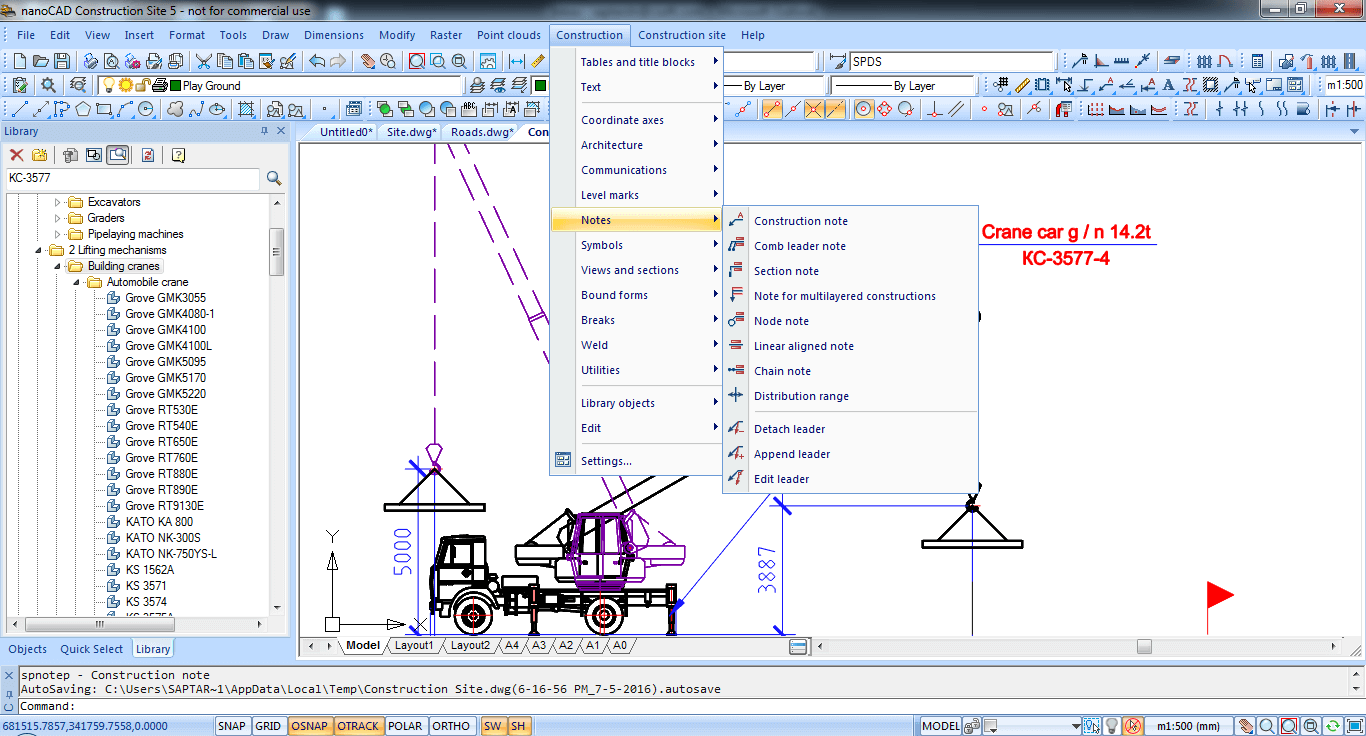
Task: Click the new folder icon in Library panel
Action: click(39, 155)
